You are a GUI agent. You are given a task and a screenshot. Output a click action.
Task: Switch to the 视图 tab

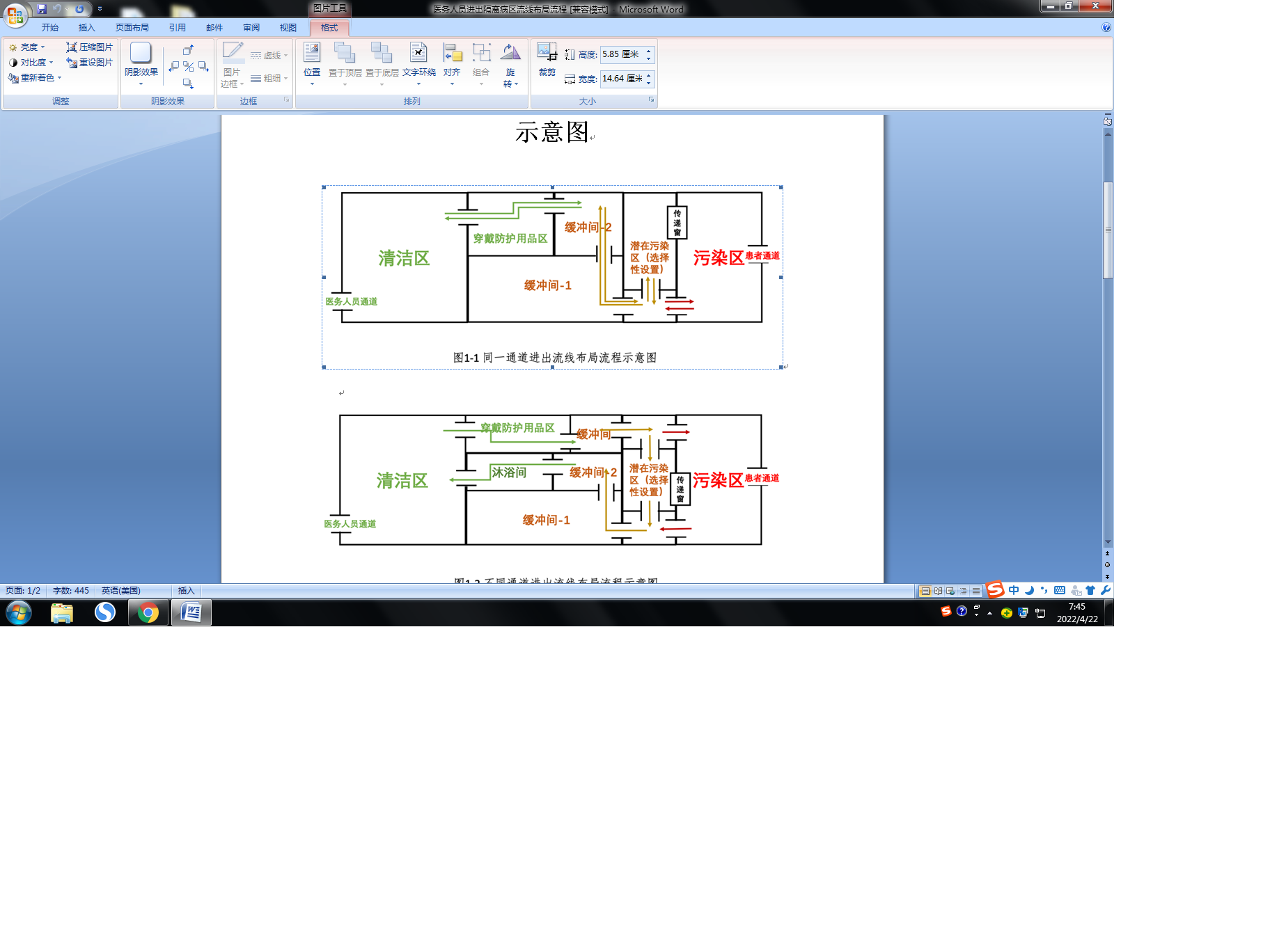pyautogui.click(x=288, y=28)
